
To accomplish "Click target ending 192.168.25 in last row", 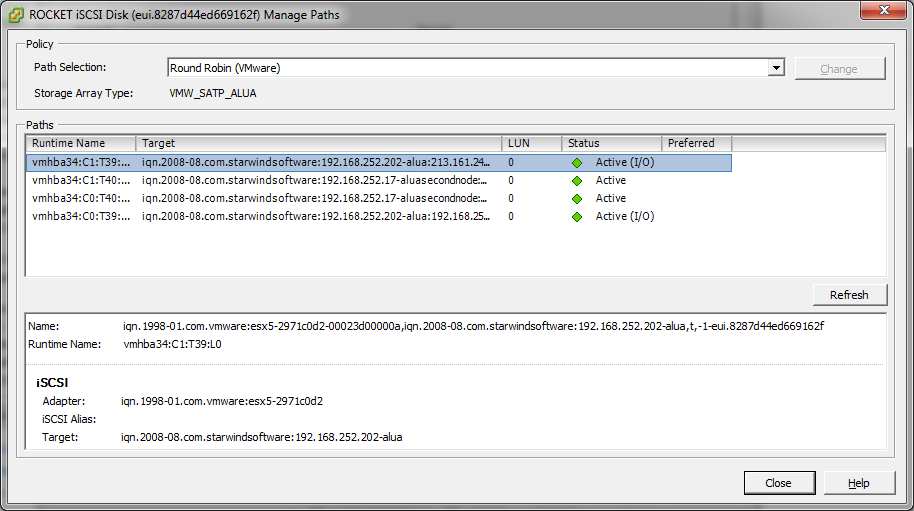I will [315, 217].
